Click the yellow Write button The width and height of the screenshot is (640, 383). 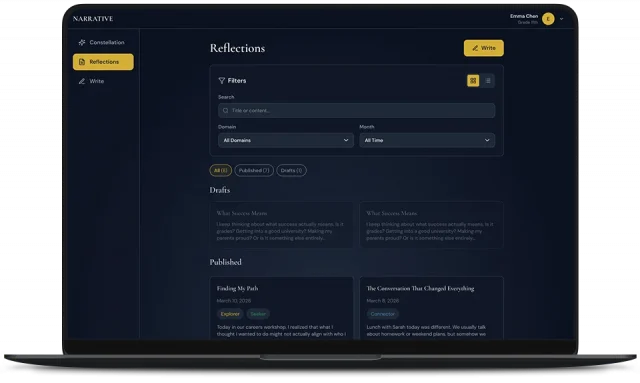point(484,48)
